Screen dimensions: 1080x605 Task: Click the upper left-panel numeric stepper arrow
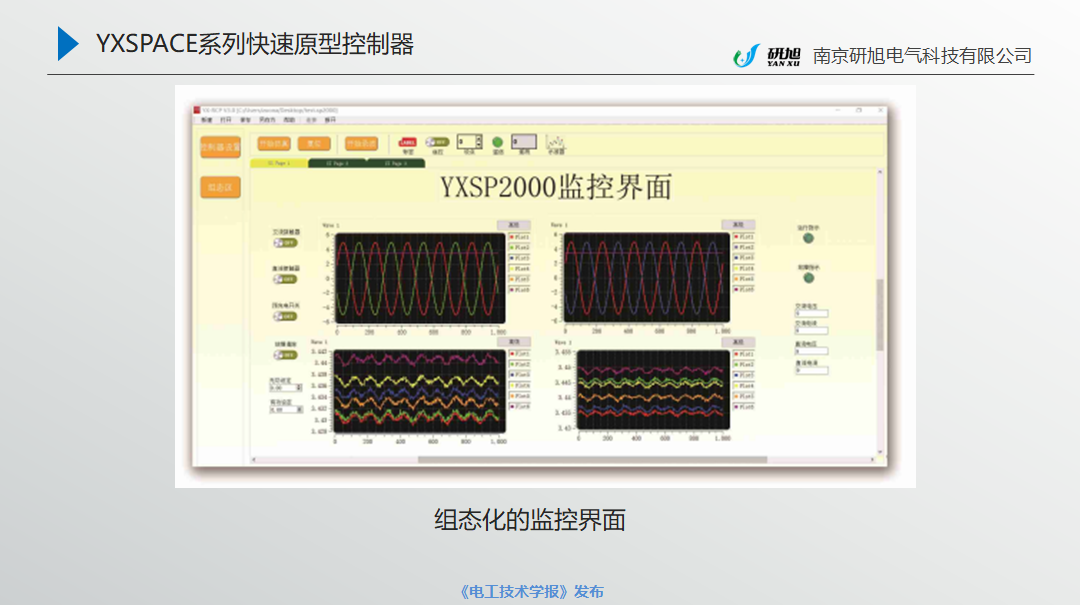299,388
